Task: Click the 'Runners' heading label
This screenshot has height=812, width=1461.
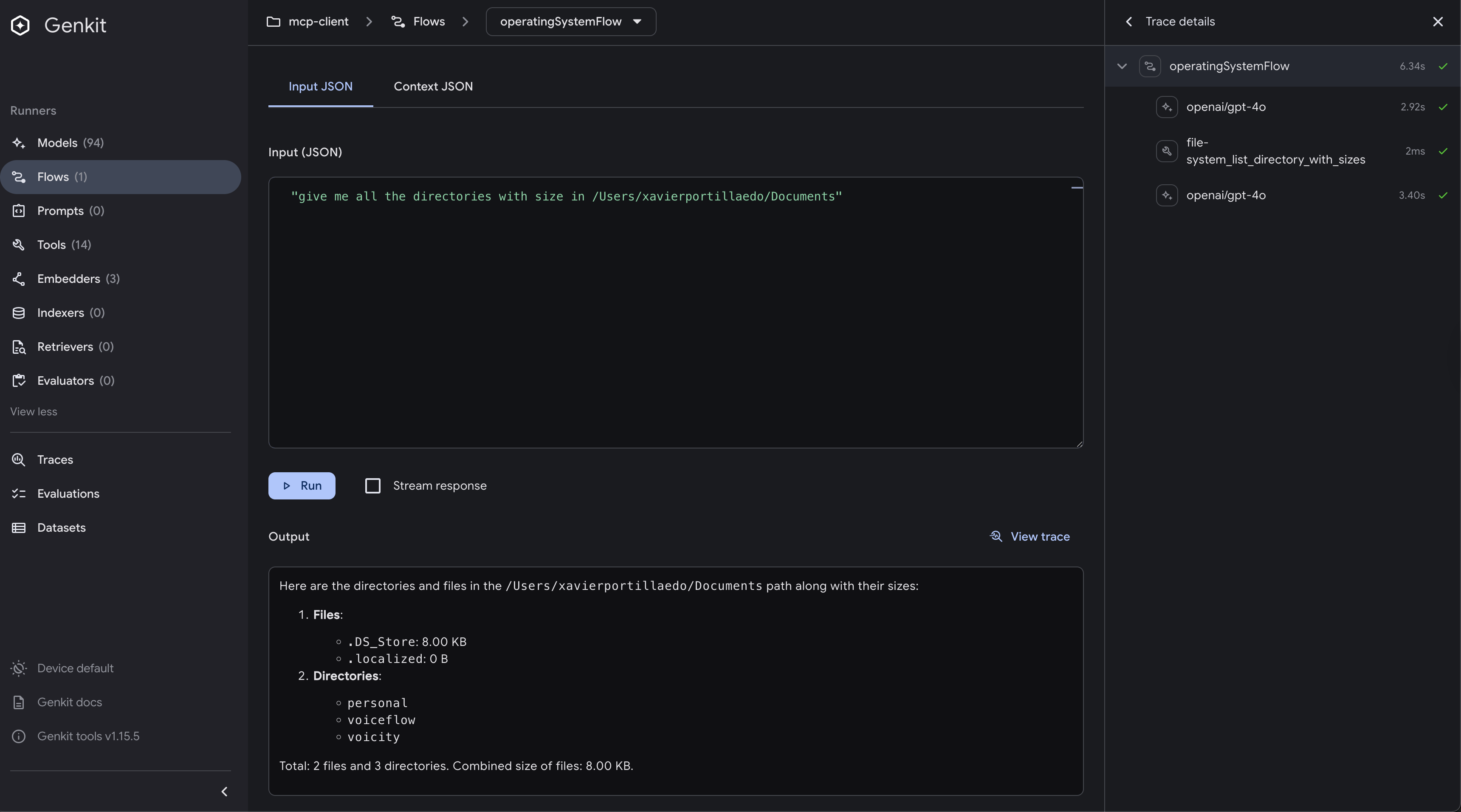Action: (33, 110)
